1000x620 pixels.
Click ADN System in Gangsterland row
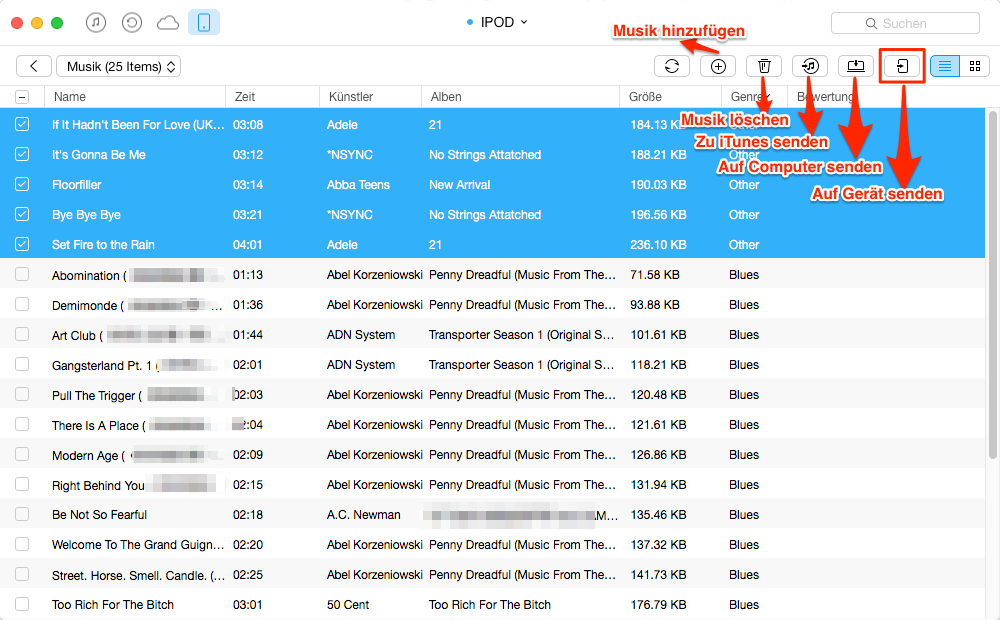(361, 365)
